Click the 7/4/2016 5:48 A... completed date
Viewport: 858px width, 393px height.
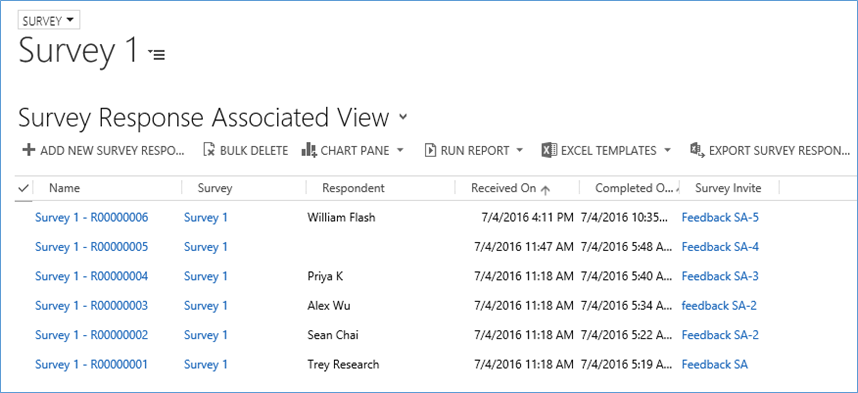pos(627,247)
